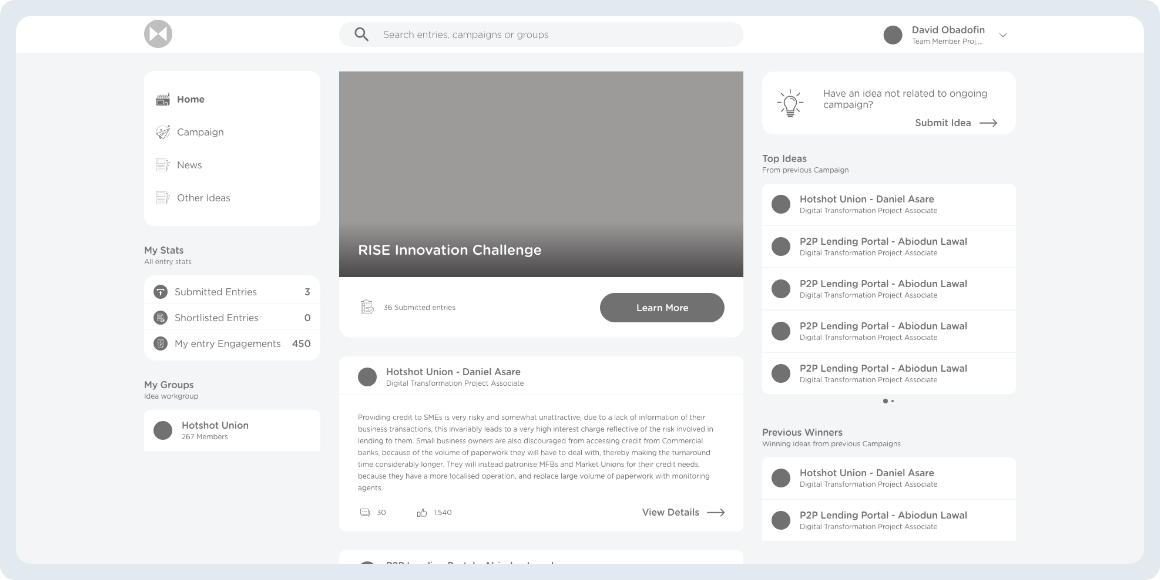Open the RISE Innovation Challenge banner image

point(541,174)
